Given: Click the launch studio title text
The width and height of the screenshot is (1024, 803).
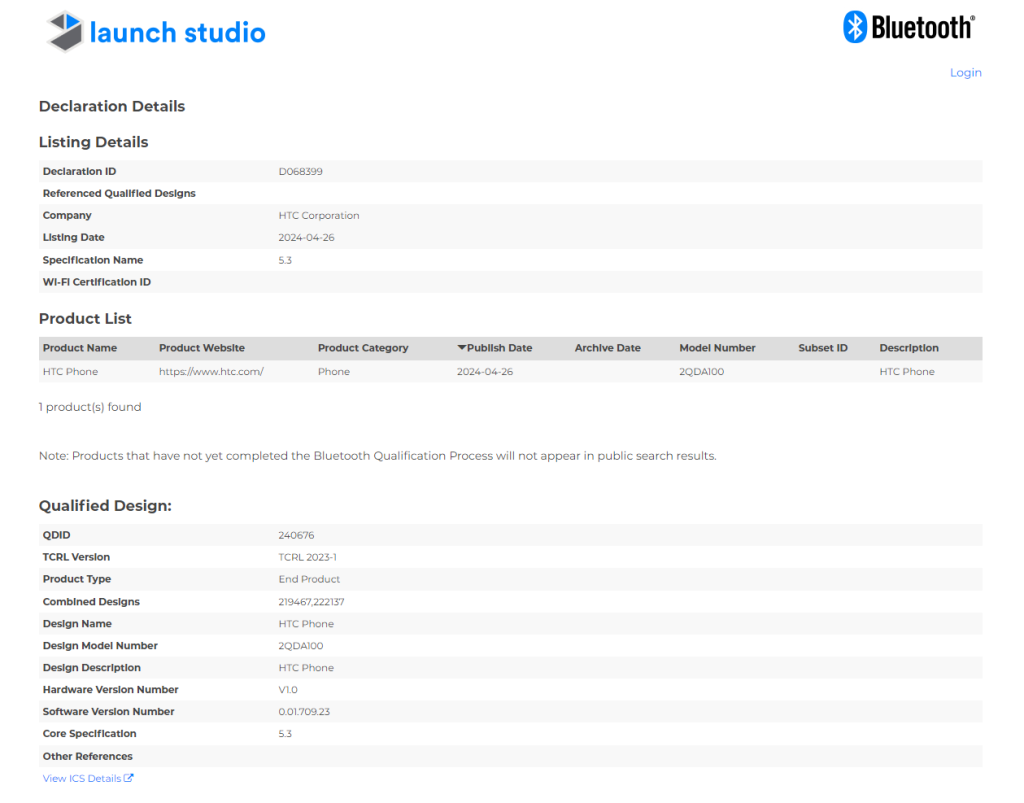Looking at the screenshot, I should [x=177, y=33].
